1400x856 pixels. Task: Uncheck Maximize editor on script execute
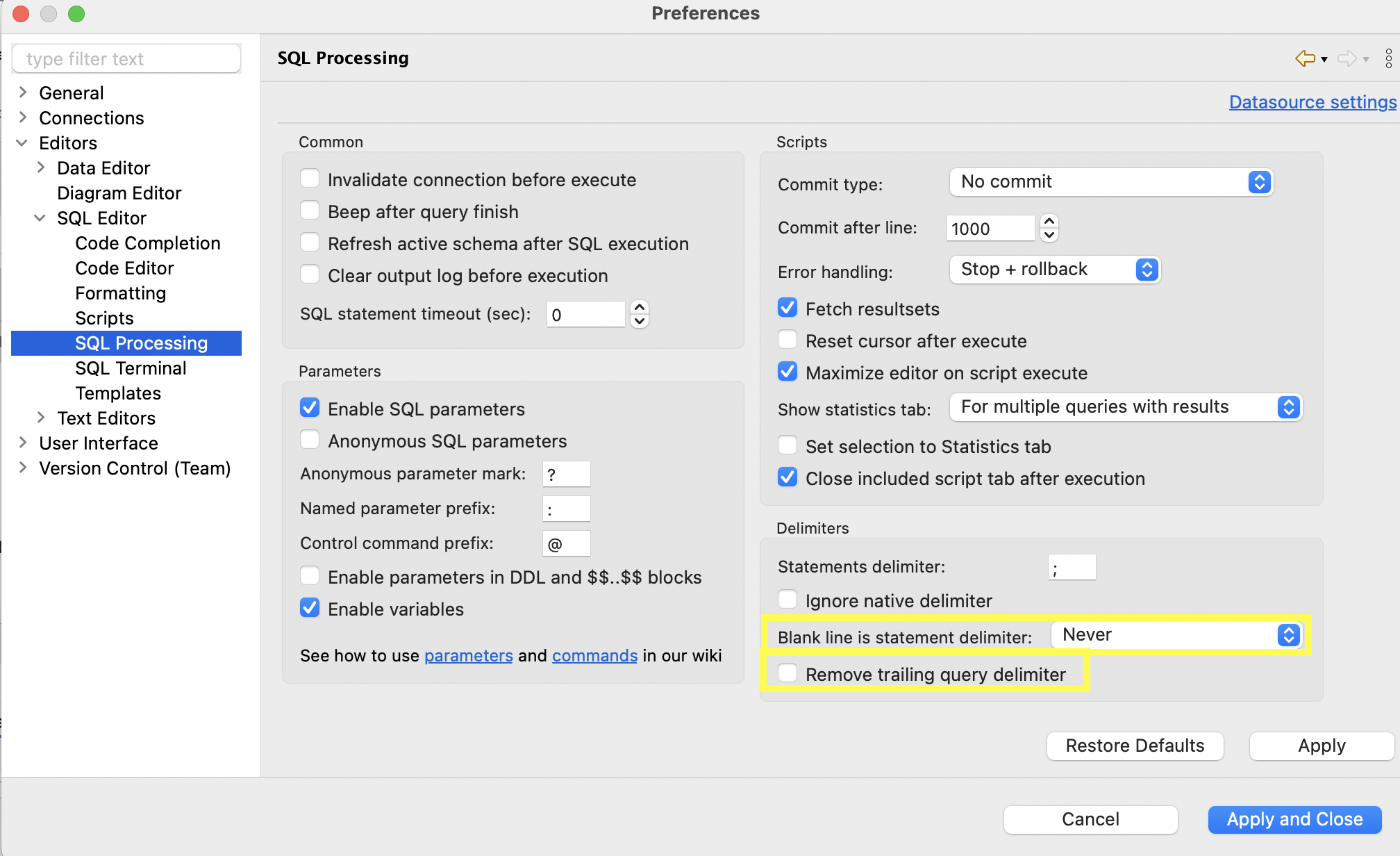[787, 372]
